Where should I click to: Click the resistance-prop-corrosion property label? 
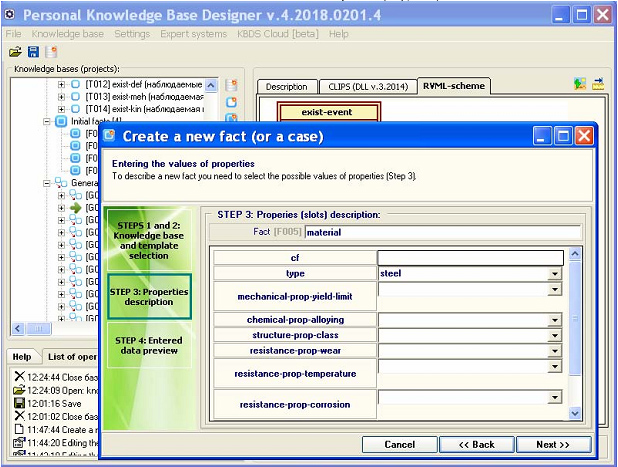coord(295,404)
